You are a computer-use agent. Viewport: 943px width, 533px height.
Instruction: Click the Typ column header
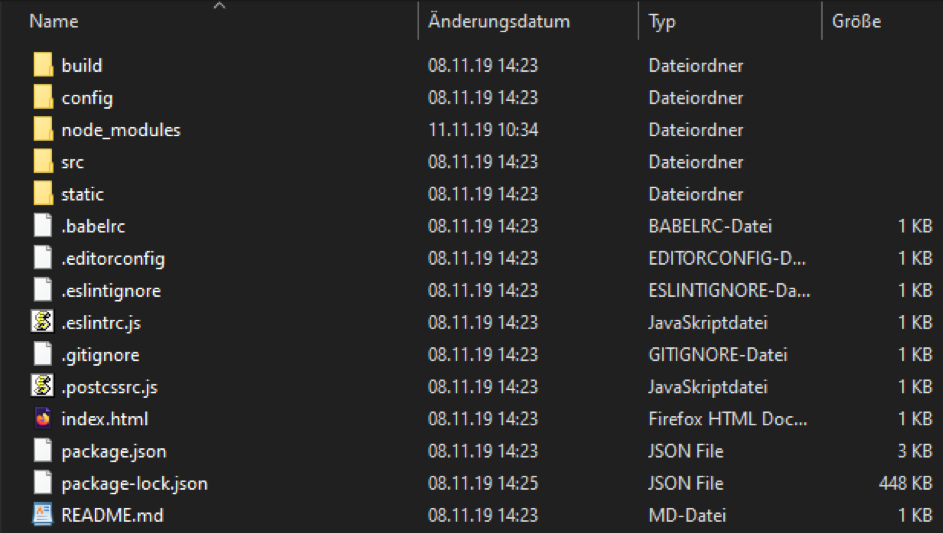coord(662,21)
